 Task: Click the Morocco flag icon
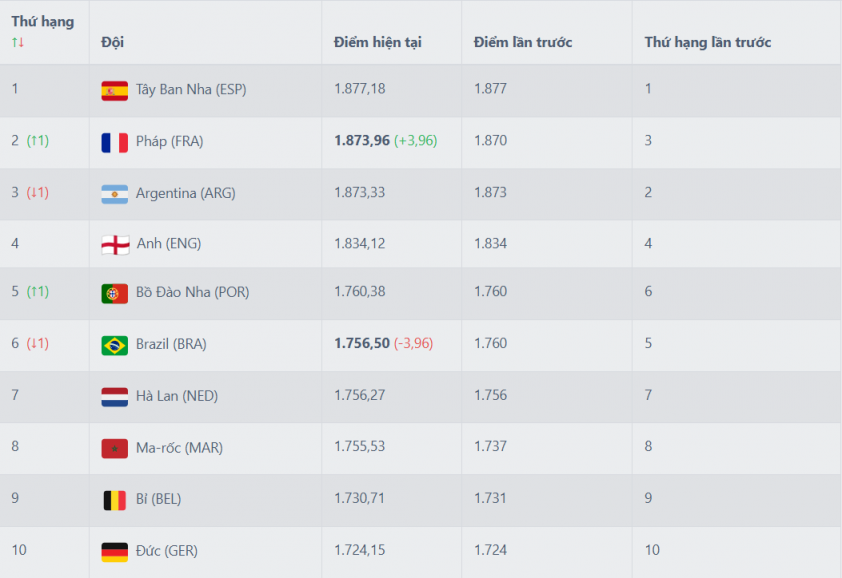click(114, 449)
